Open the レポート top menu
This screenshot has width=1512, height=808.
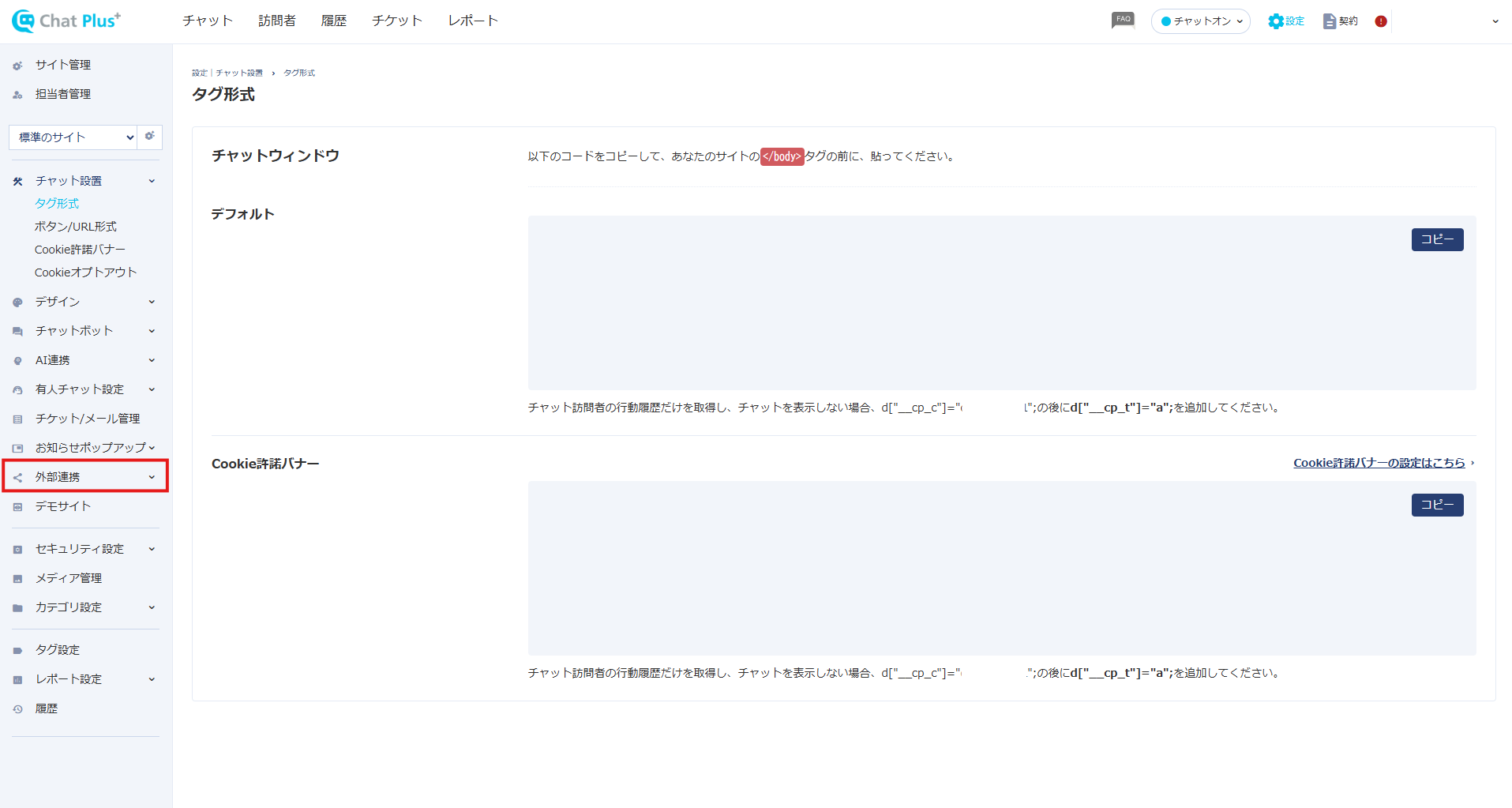pyautogui.click(x=473, y=21)
